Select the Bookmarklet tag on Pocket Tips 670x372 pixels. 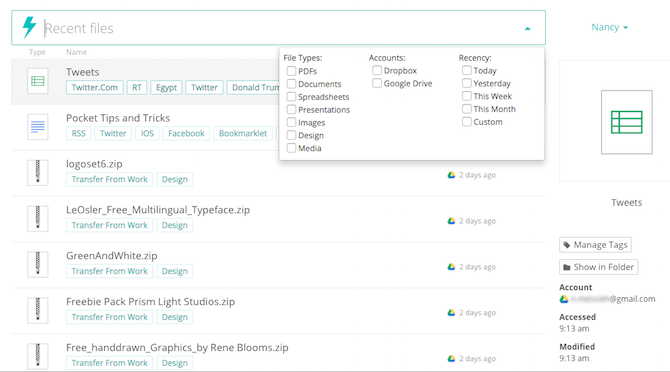click(243, 133)
